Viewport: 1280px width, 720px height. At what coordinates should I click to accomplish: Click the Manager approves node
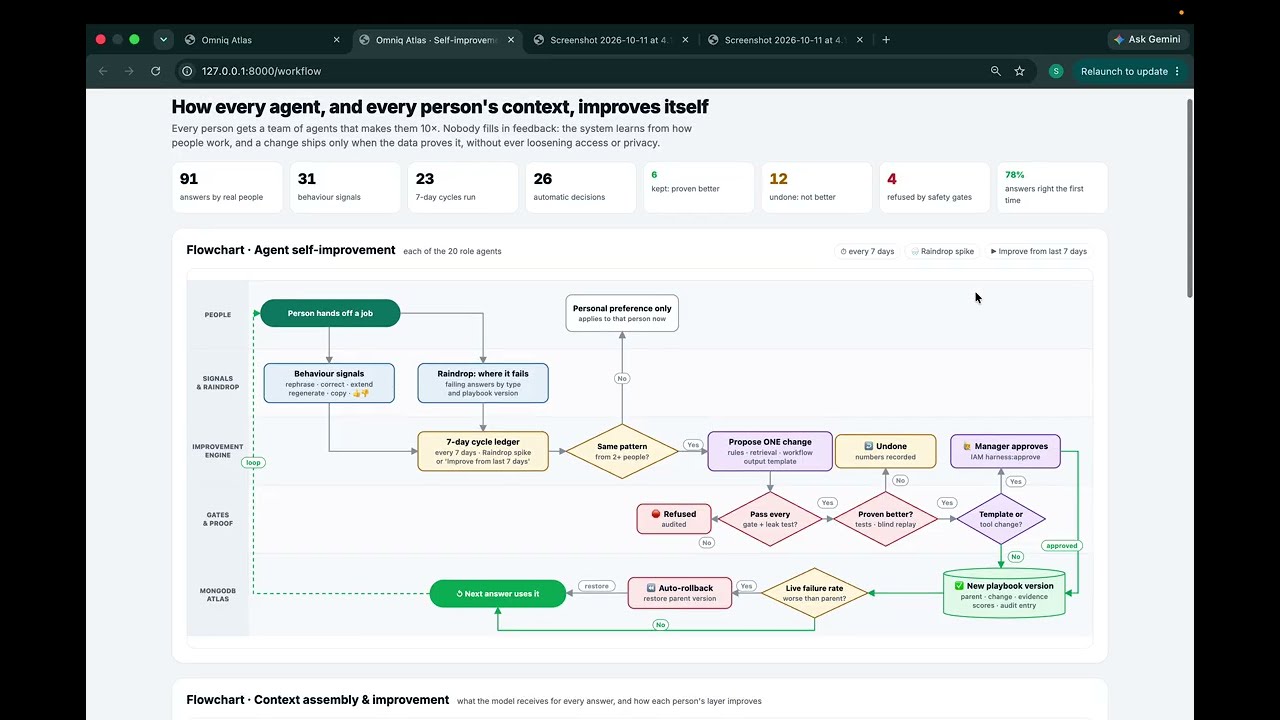(1005, 451)
